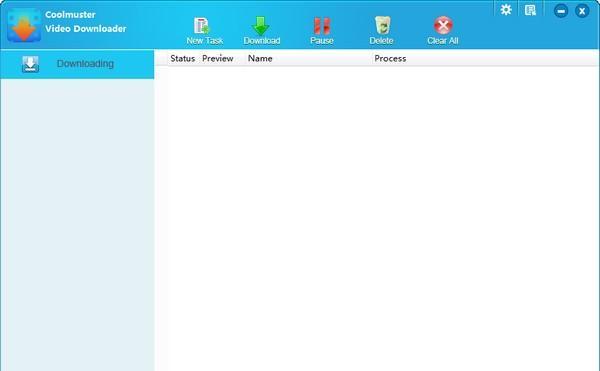Click the New Task toolbar icon

[x=201, y=26]
